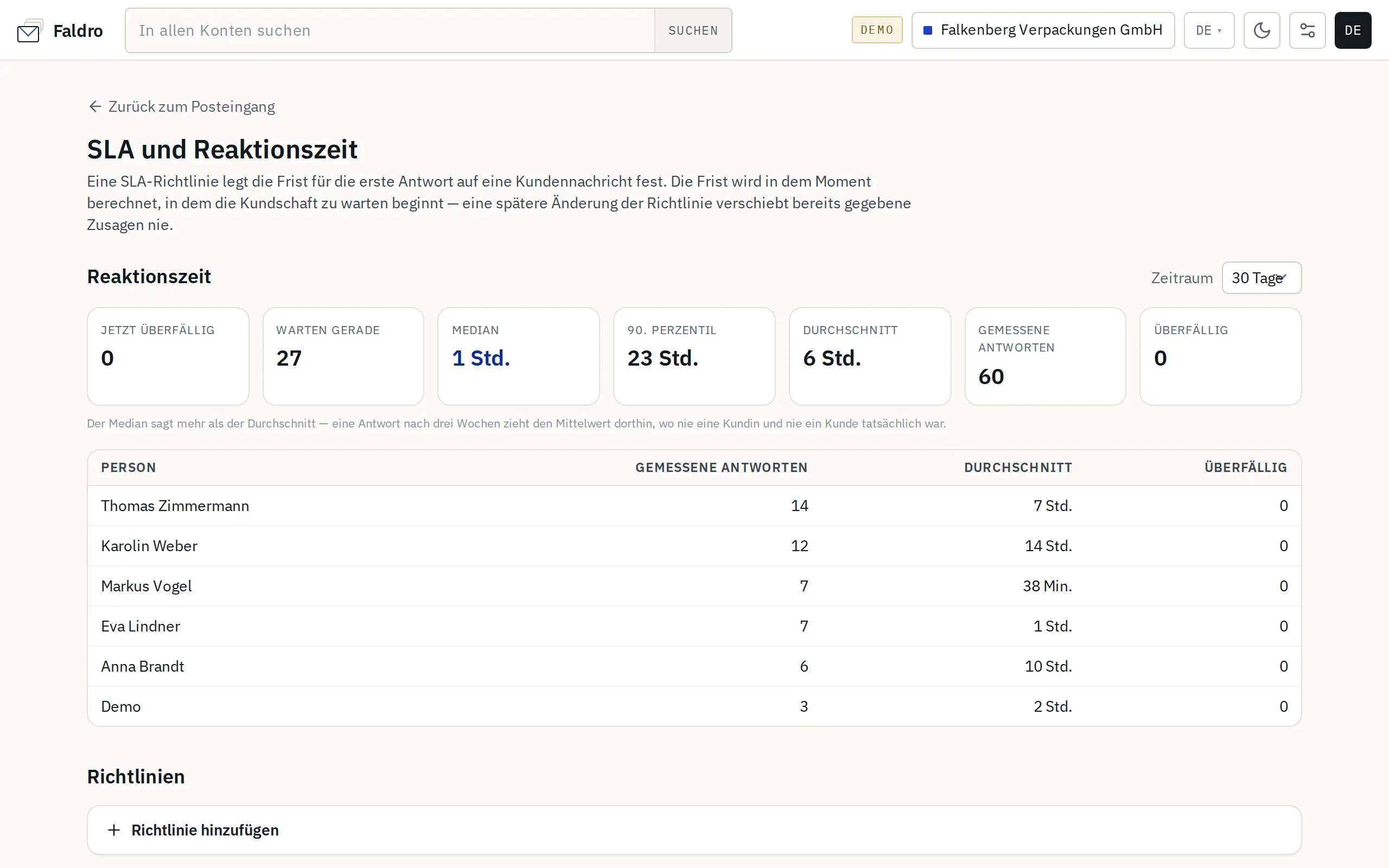The image size is (1389, 868).
Task: Click the SUCHEN button
Action: [x=693, y=30]
